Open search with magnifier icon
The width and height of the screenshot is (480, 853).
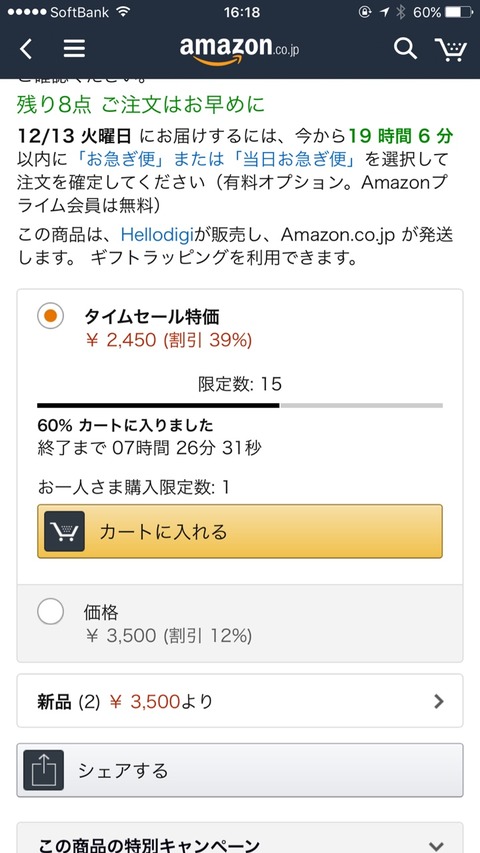(405, 49)
